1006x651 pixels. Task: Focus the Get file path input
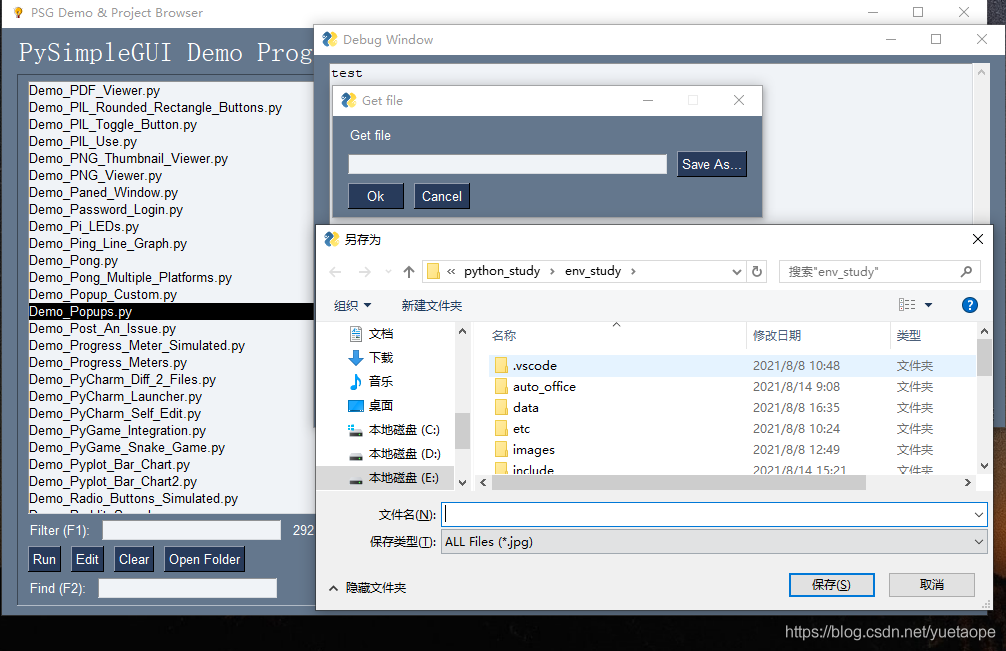pyautogui.click(x=507, y=164)
